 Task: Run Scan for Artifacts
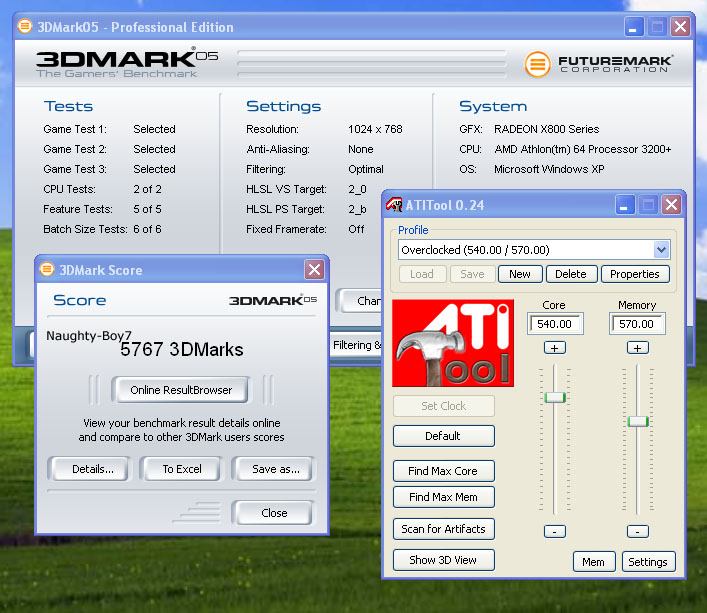pyautogui.click(x=444, y=529)
